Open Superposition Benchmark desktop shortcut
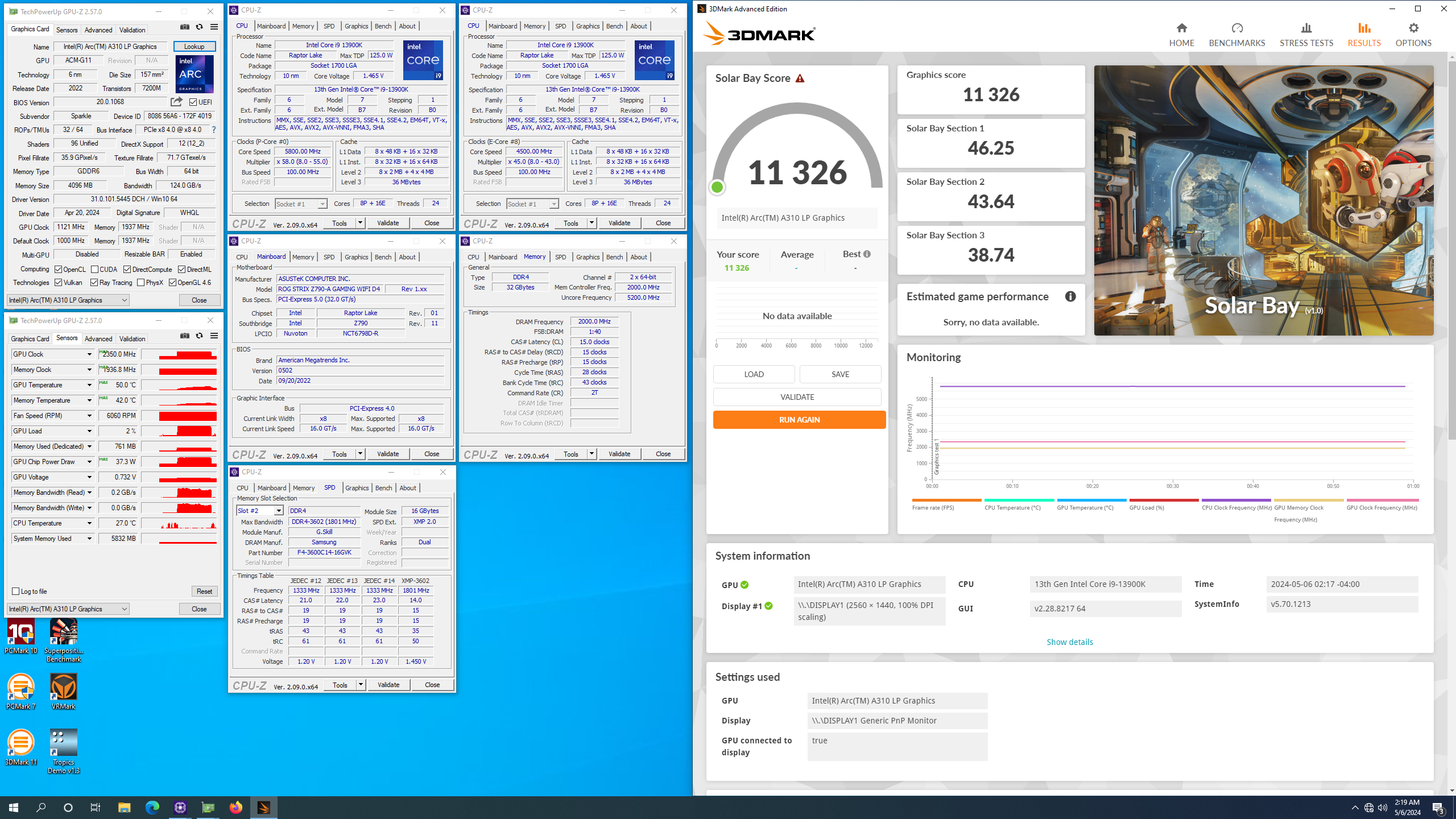 coord(64,642)
